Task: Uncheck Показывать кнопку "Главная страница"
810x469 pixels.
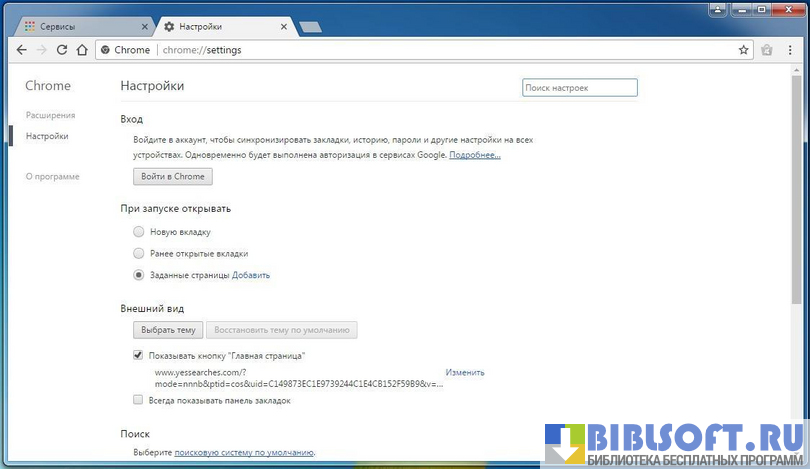Action: [139, 356]
